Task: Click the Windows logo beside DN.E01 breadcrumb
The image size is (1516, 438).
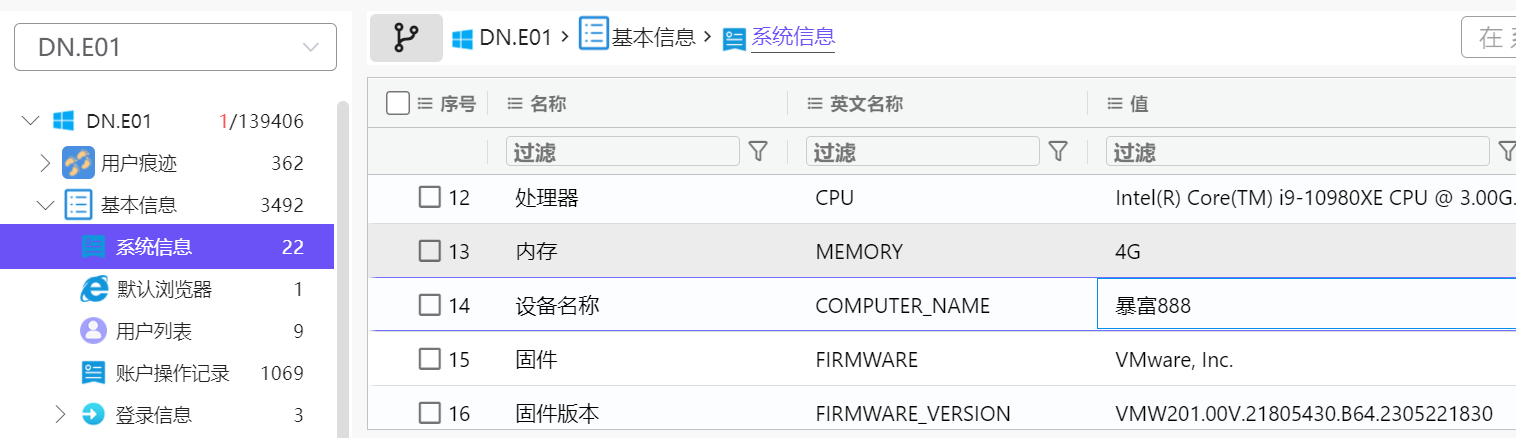Action: tap(462, 39)
